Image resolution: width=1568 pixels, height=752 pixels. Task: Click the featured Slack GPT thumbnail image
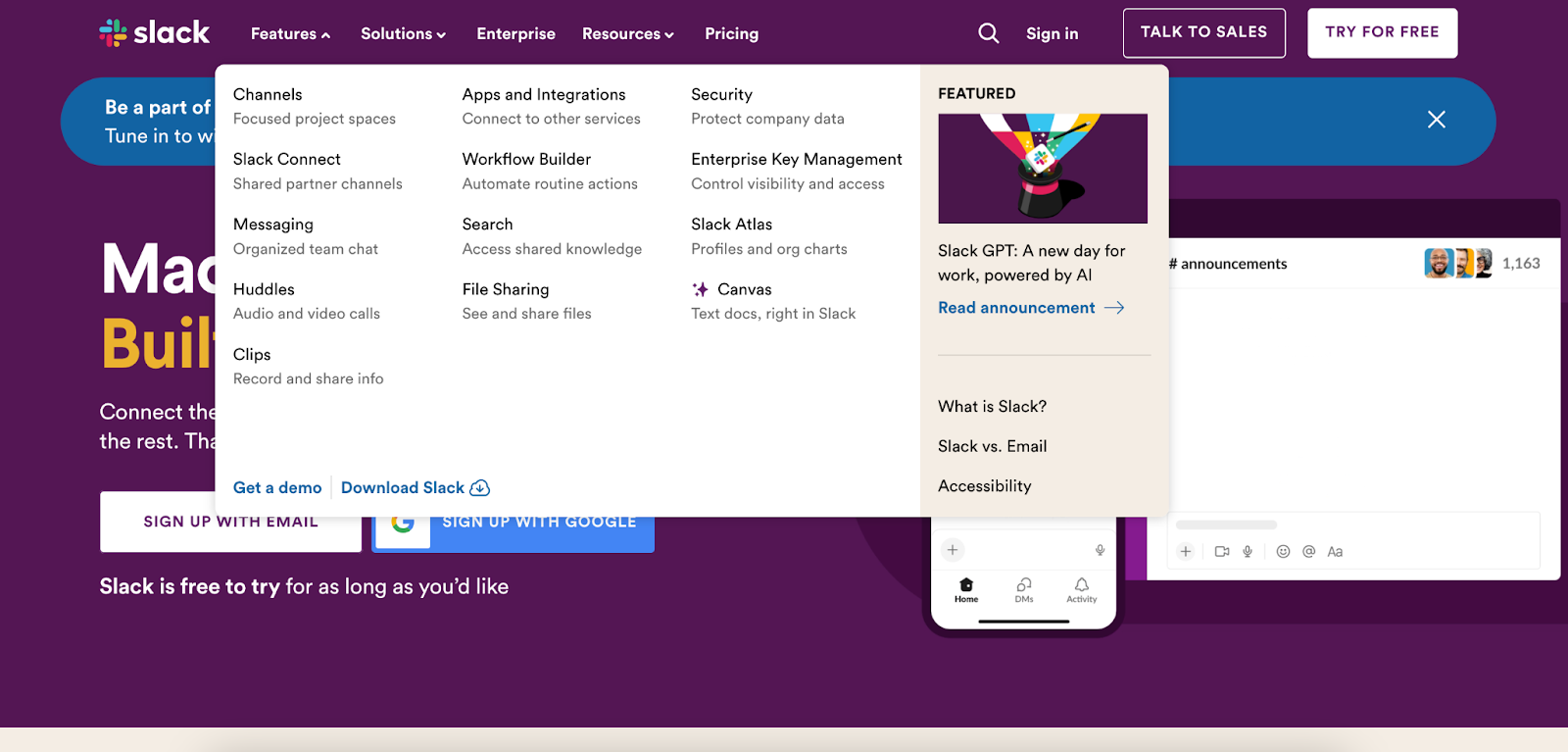(1043, 169)
